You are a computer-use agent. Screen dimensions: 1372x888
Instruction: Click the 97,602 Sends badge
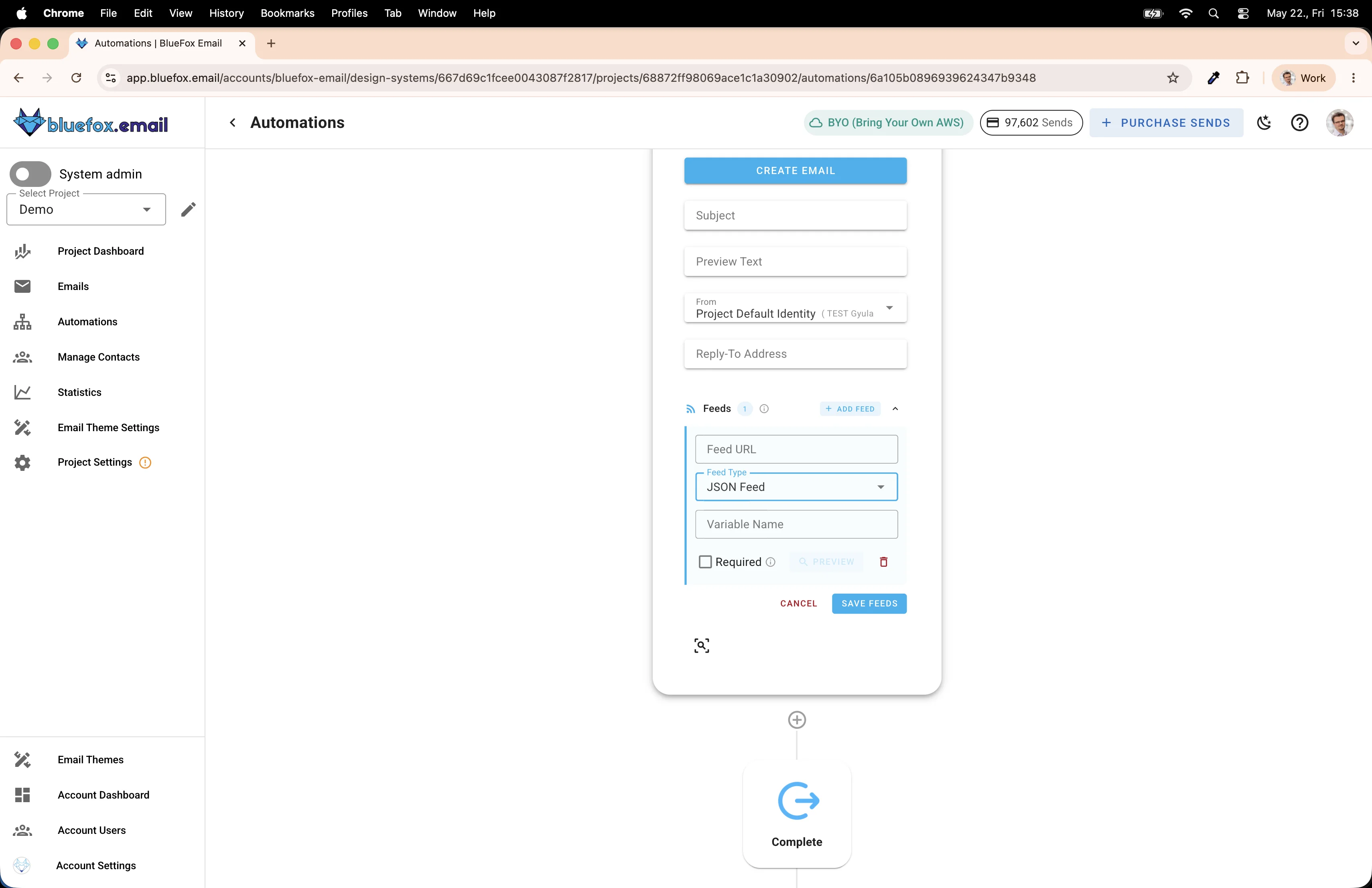(x=1031, y=123)
